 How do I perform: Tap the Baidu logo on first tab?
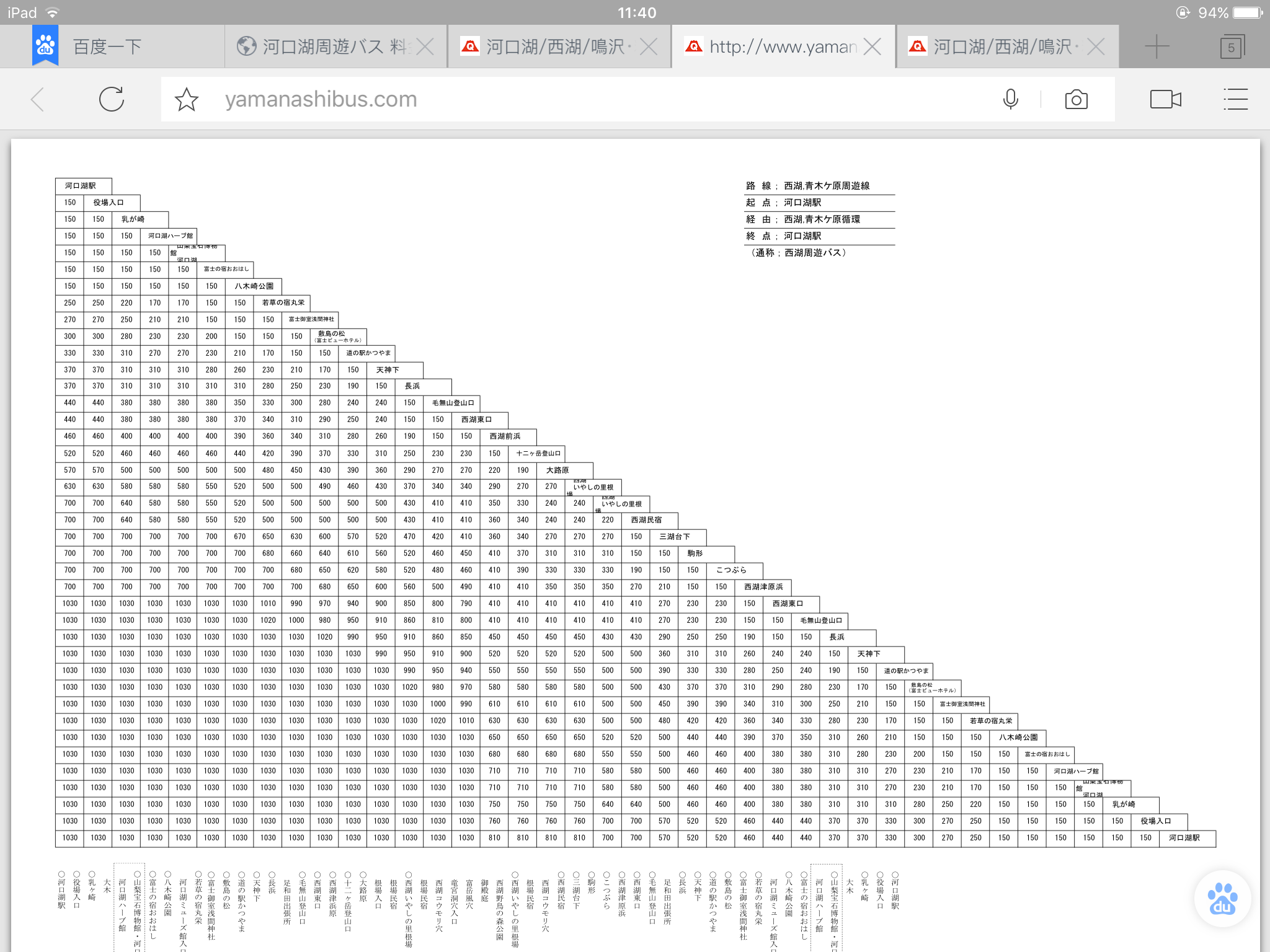tap(45, 46)
